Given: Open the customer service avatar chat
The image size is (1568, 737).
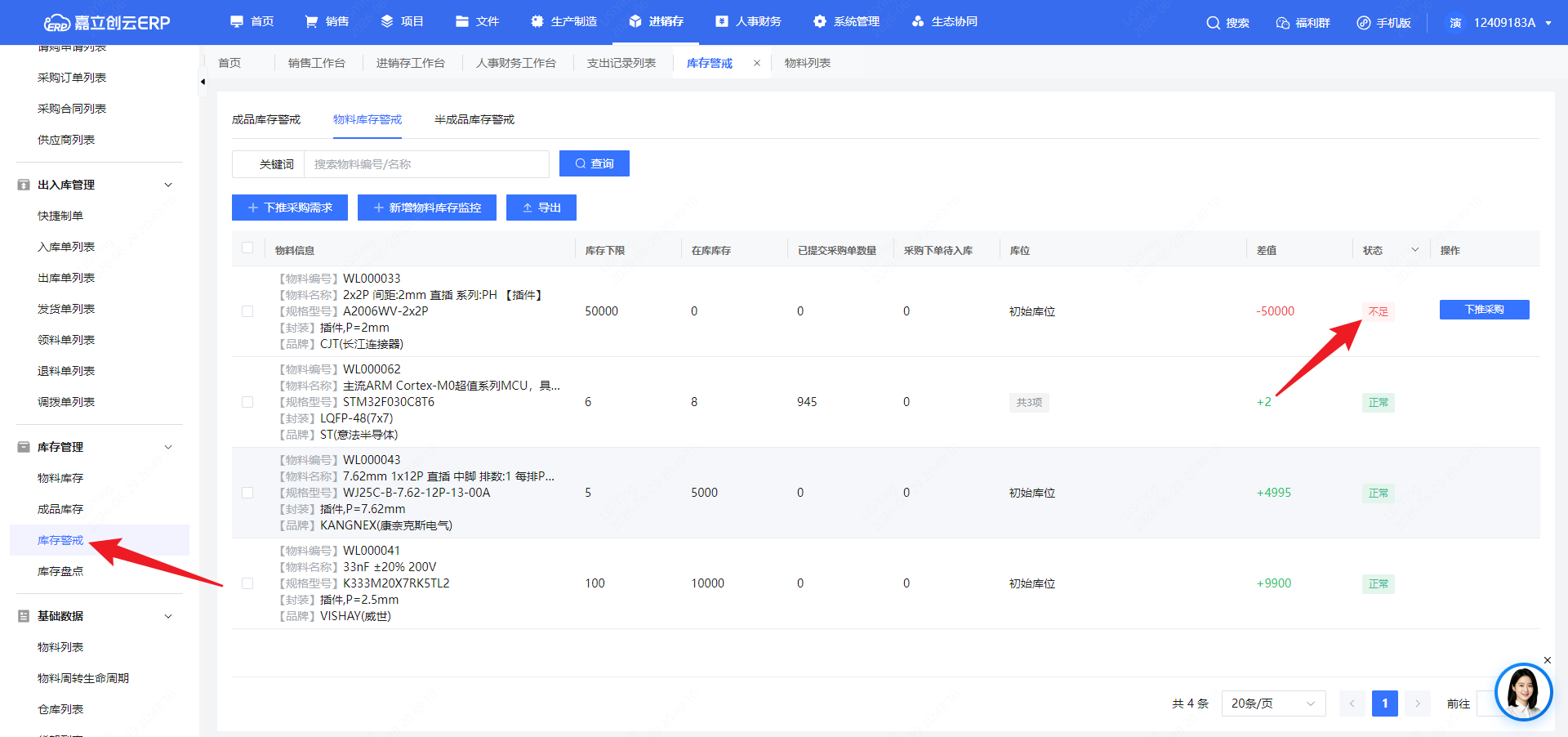Looking at the screenshot, I should pos(1523,692).
